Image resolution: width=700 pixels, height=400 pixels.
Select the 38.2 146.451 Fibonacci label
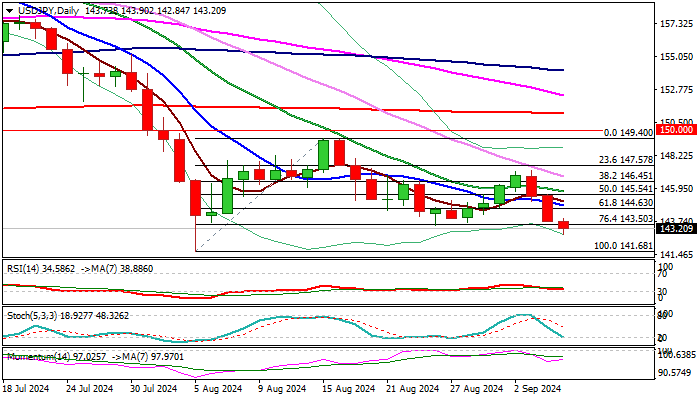(625, 175)
